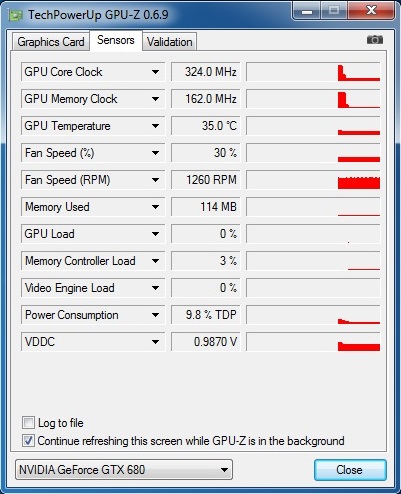401x494 pixels.
Task: Click the GPU-Z app icon in title bar
Action: [x=16, y=15]
